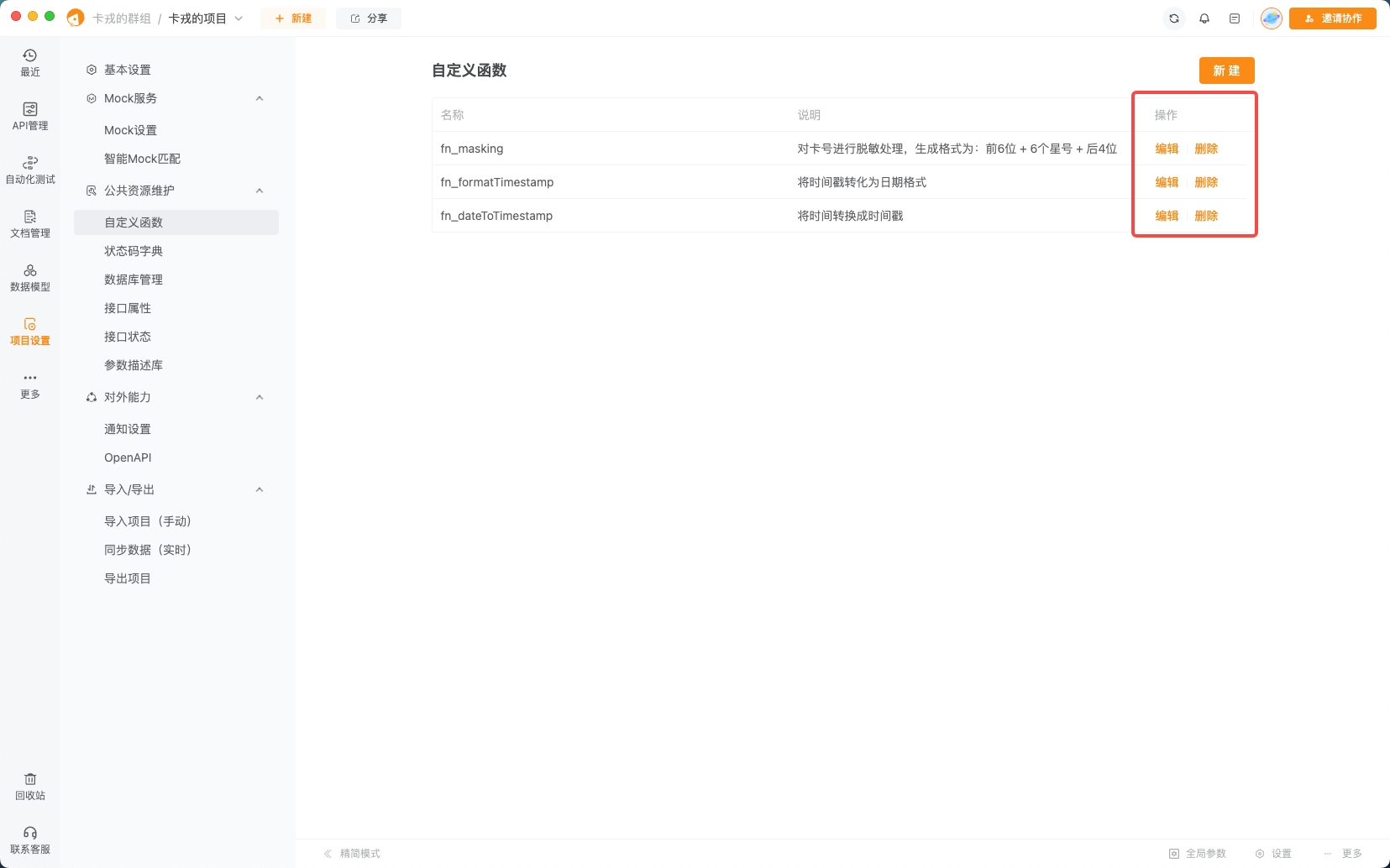1390x868 pixels.
Task: Click 卡戎的群组 breadcrumb
Action: pos(122,18)
